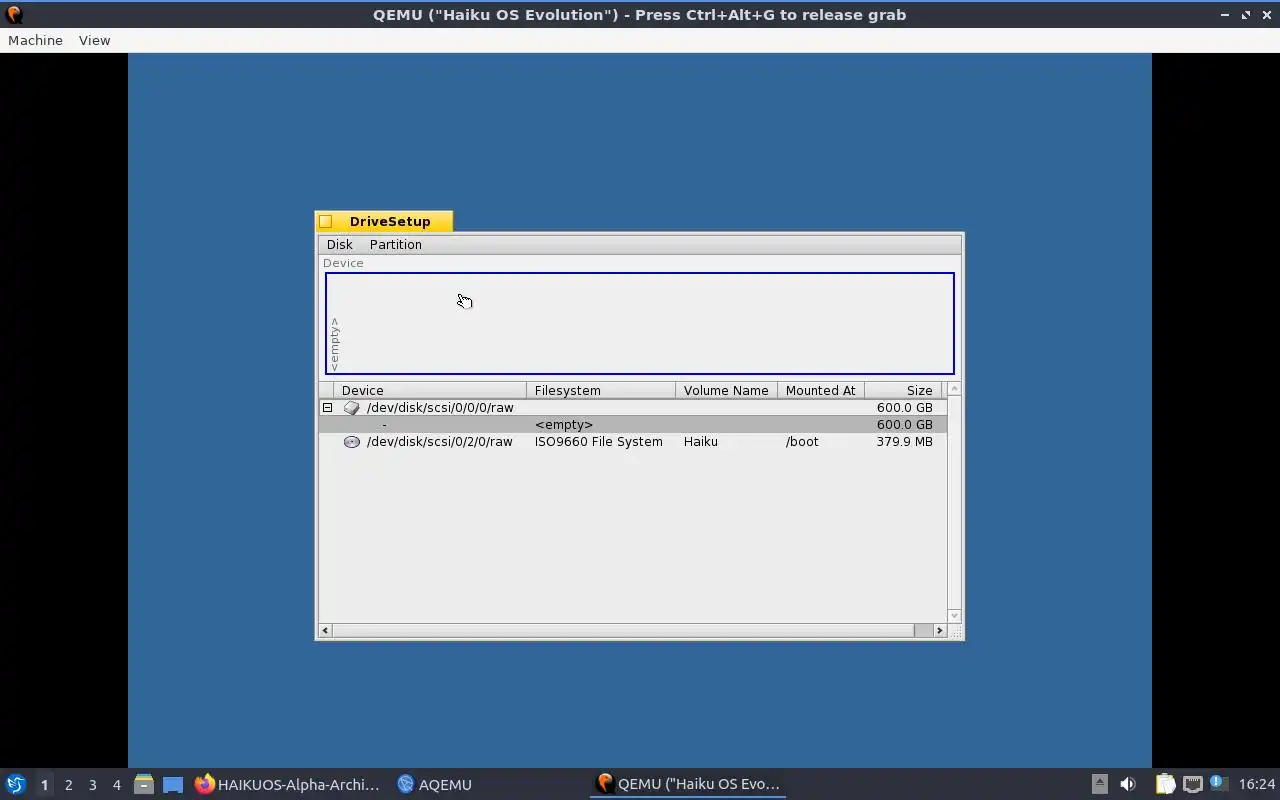Click the vertical scrollbar down arrow
Viewport: 1280px width, 800px height.
click(954, 616)
